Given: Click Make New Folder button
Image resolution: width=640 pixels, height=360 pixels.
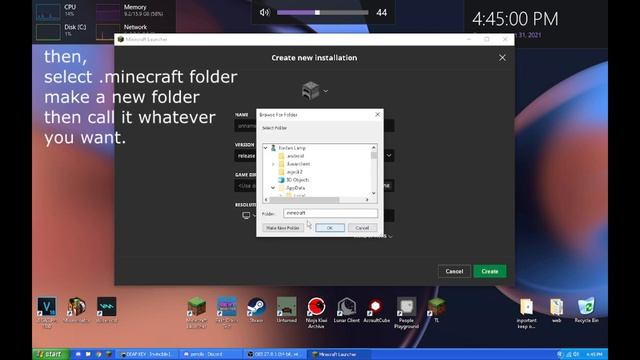Looking at the screenshot, I should 283,228.
